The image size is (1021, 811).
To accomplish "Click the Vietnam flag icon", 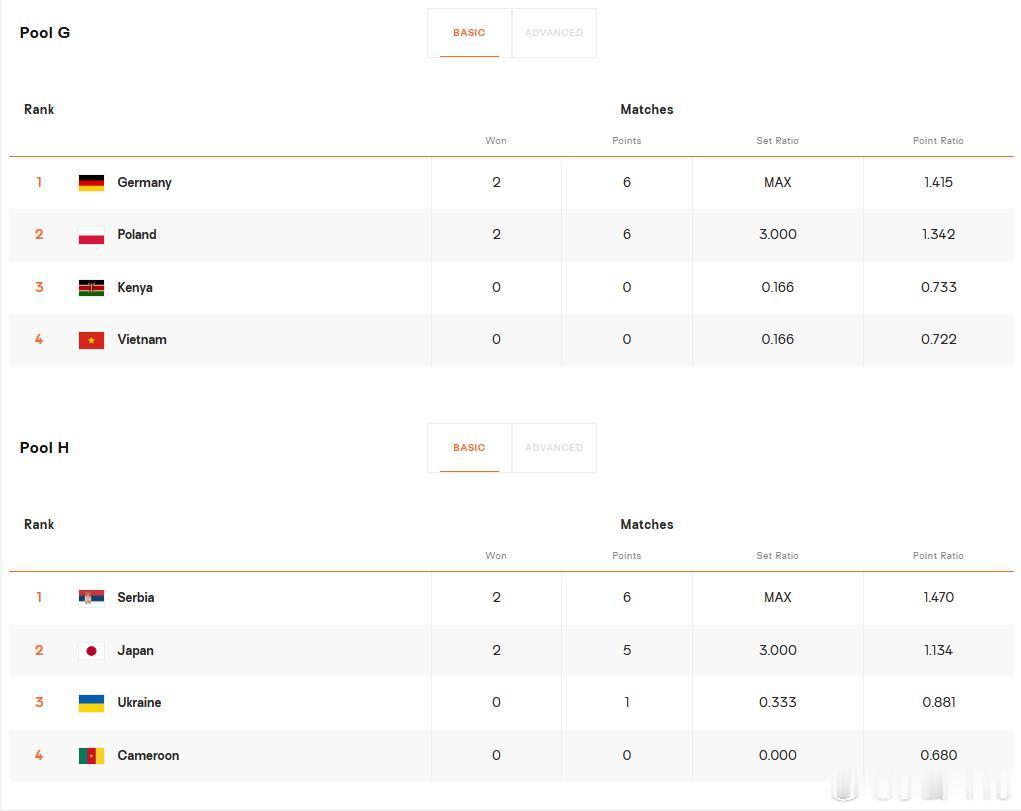I will pyautogui.click(x=91, y=340).
